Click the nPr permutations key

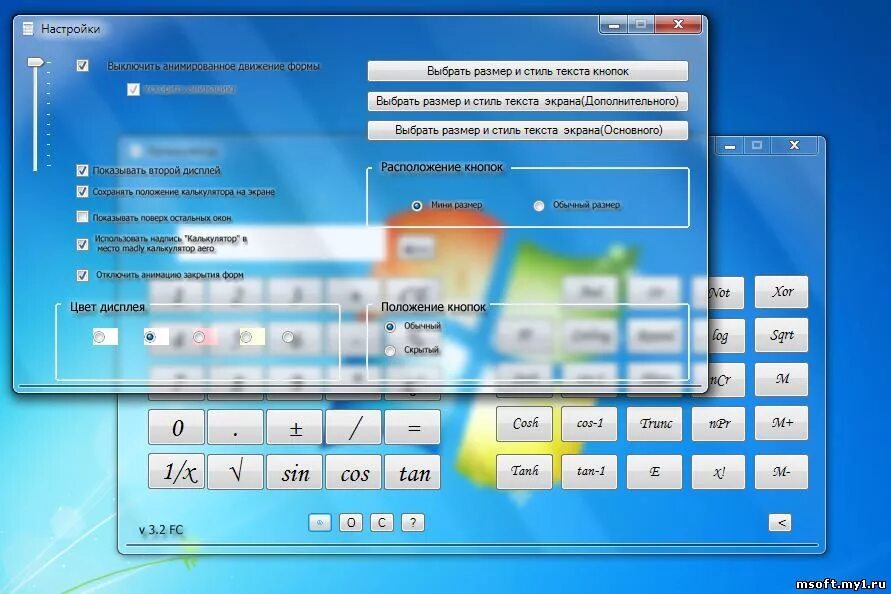[x=718, y=423]
